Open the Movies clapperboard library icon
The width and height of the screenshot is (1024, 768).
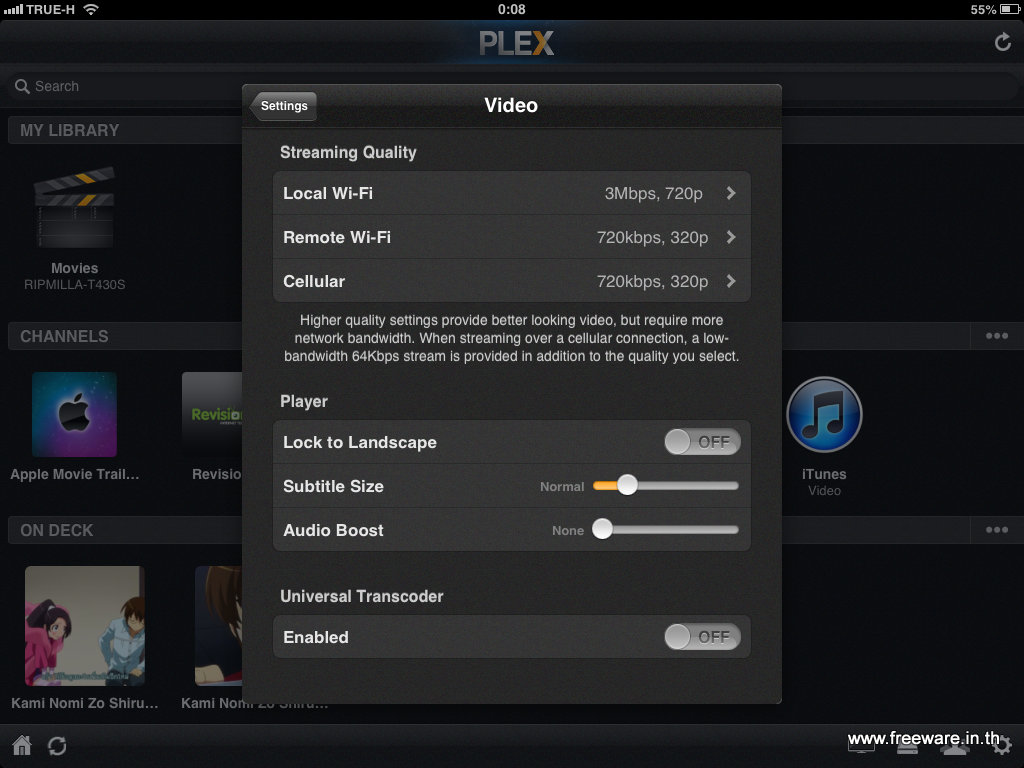[x=74, y=208]
